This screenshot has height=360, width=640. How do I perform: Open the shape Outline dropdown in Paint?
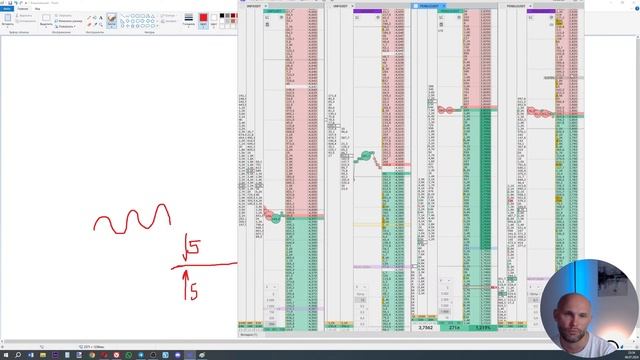click(169, 16)
